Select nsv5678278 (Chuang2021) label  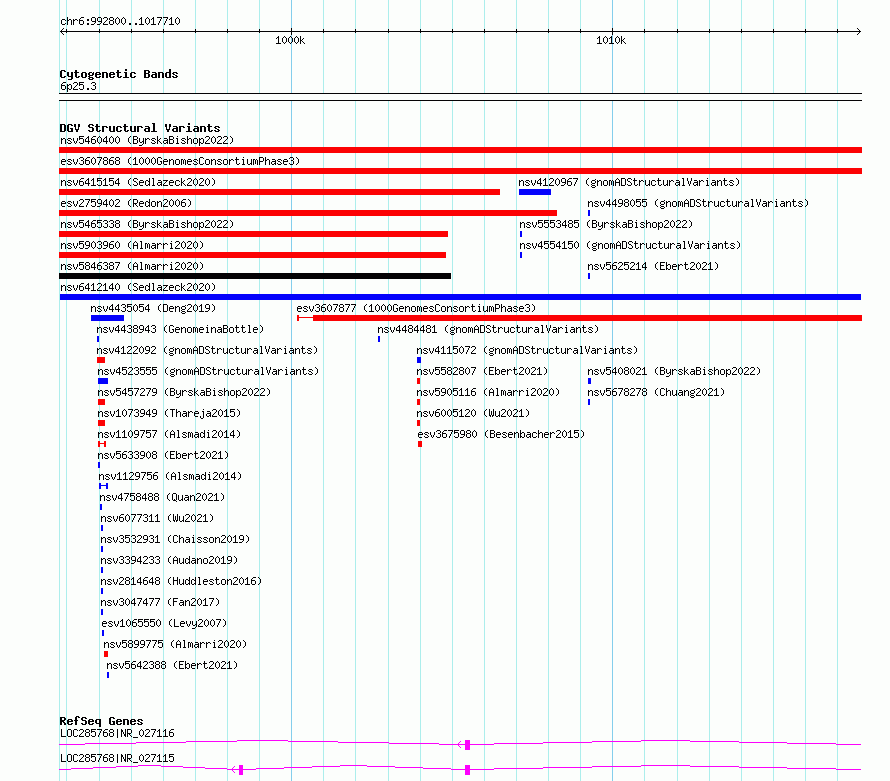click(656, 392)
